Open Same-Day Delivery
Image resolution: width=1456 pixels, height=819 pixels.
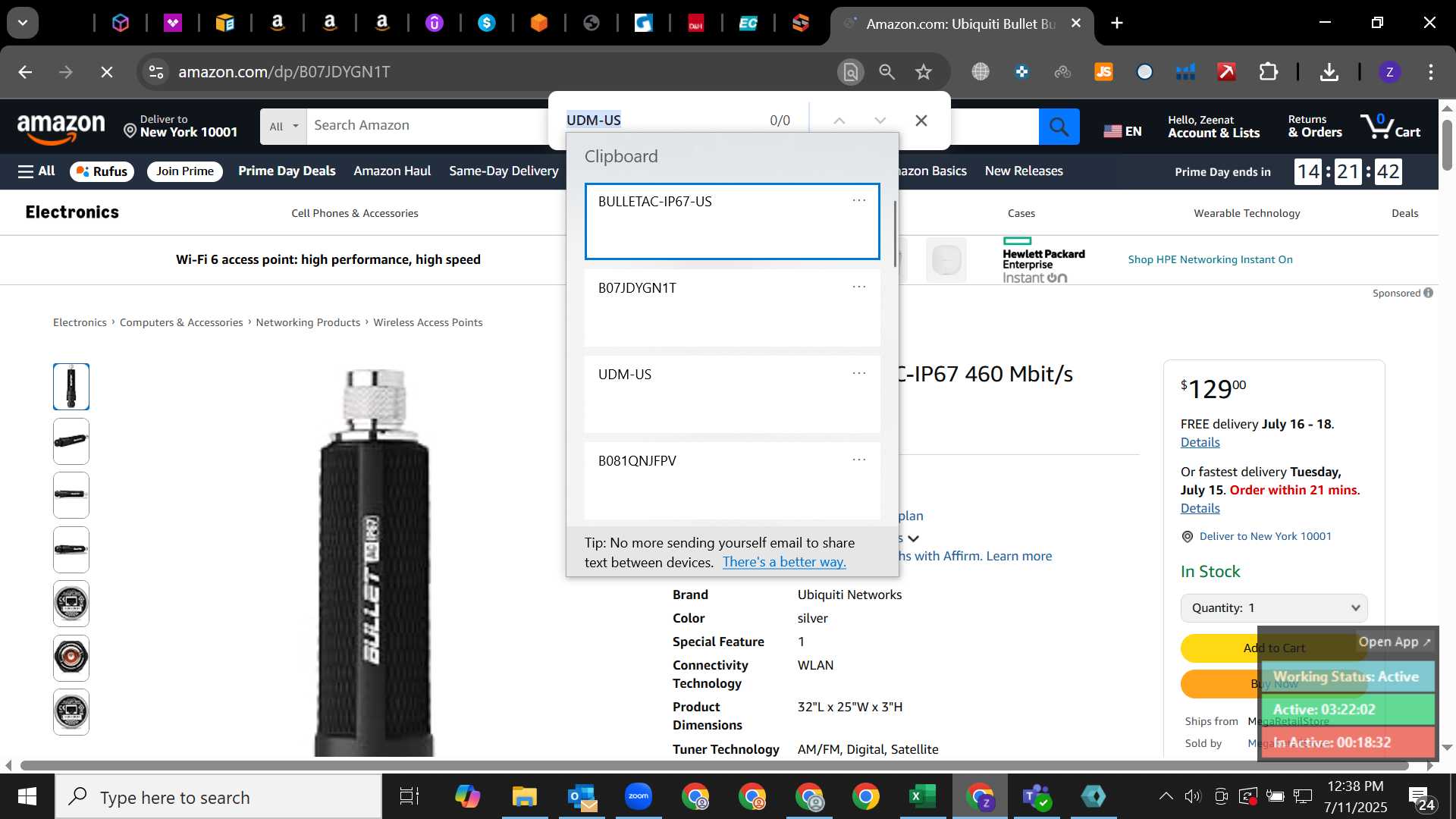[504, 171]
